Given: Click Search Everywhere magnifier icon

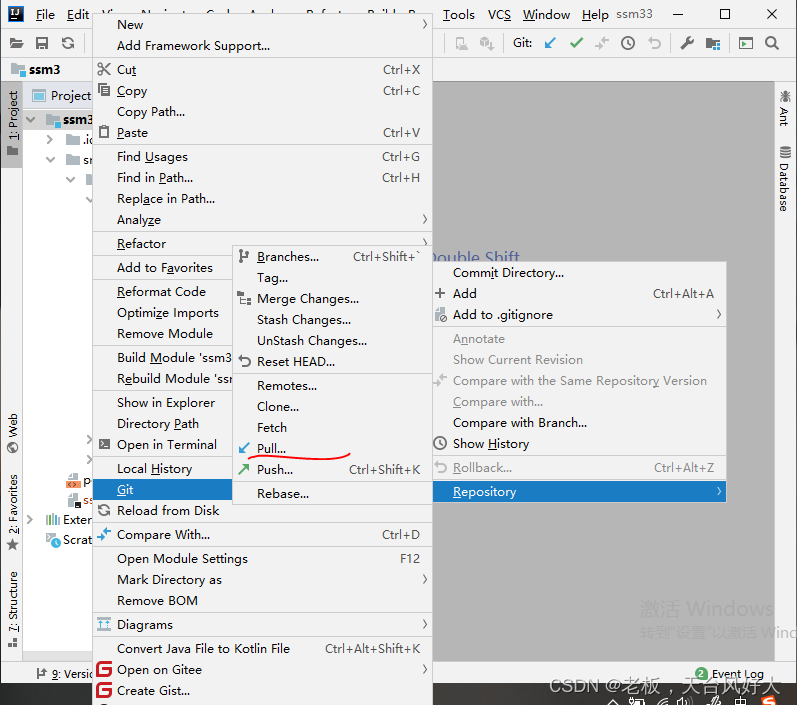Looking at the screenshot, I should click(x=772, y=43).
